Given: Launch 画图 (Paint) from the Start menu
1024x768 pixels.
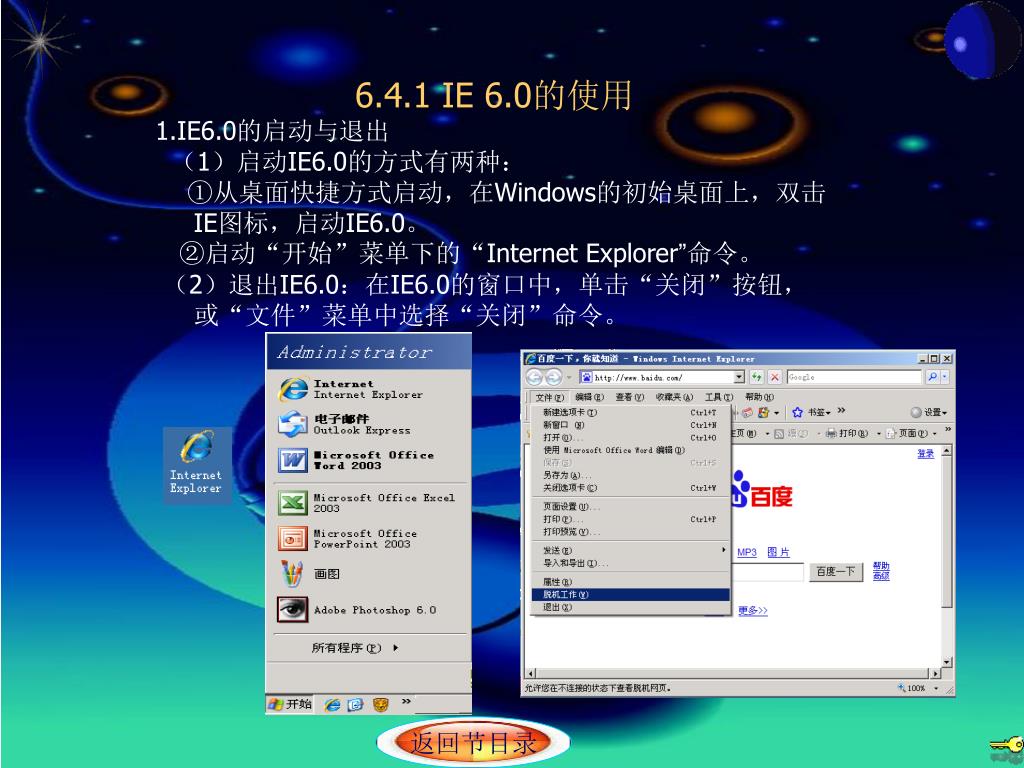Looking at the screenshot, I should [x=369, y=574].
